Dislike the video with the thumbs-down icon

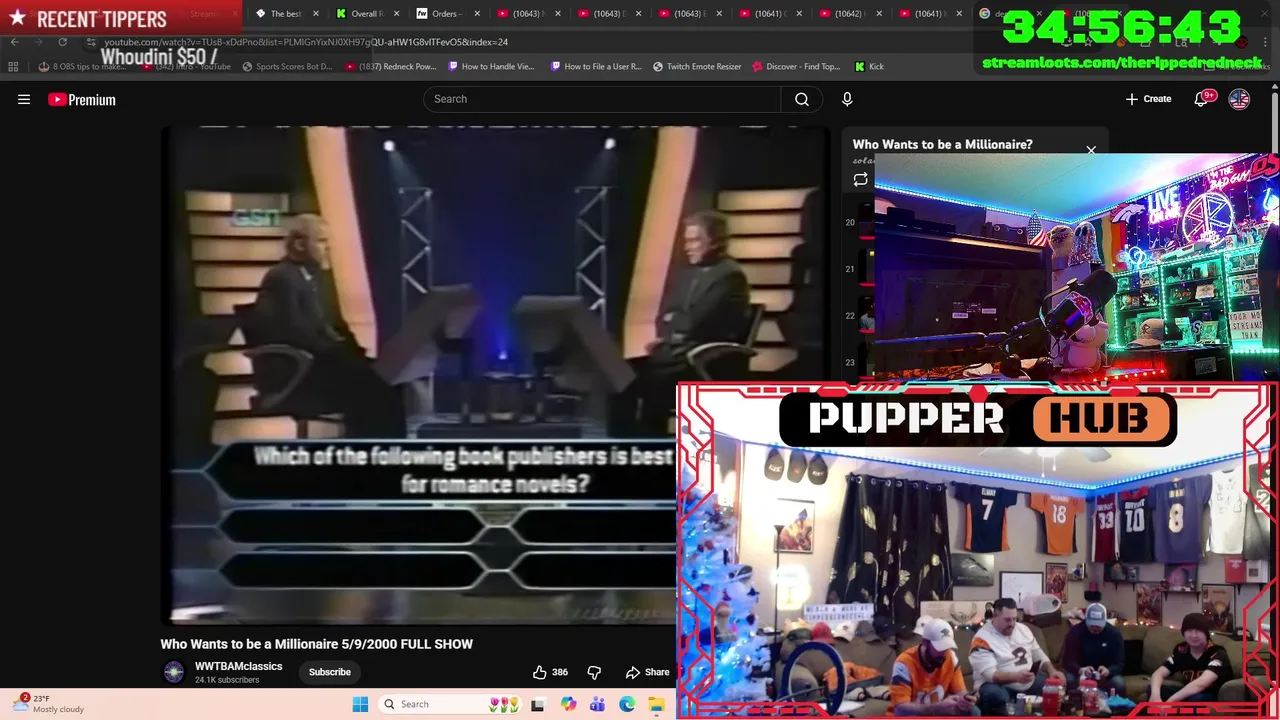click(x=594, y=672)
